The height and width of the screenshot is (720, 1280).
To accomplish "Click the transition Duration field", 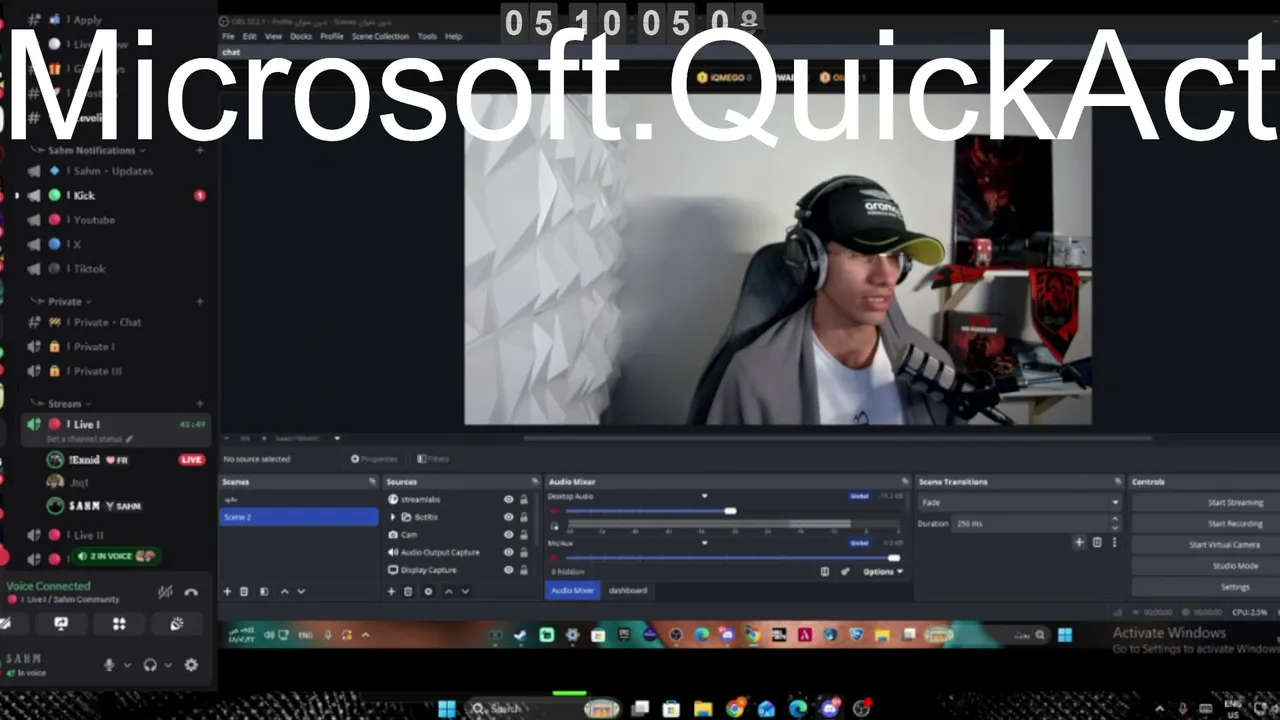I will click(1036, 524).
